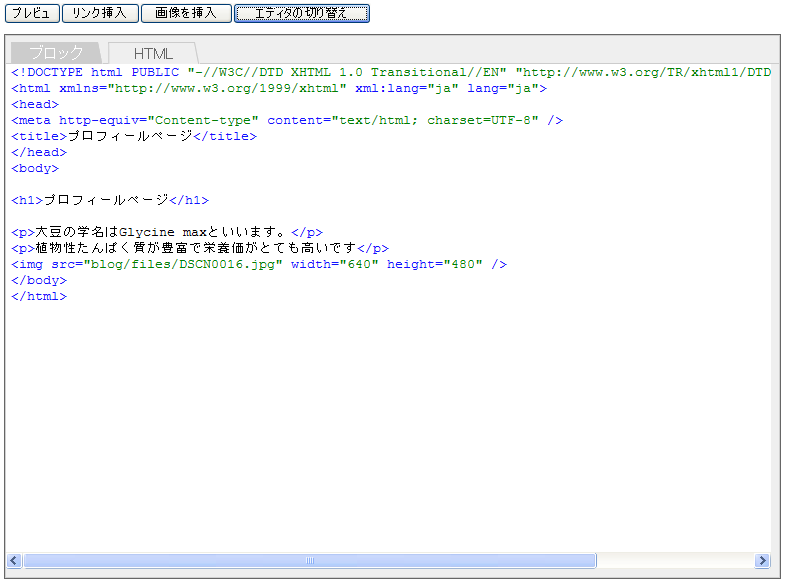Image resolution: width=788 pixels, height=585 pixels.
Task: Click the paragraph line starting 植物性たんぱく質
Action: coord(200,248)
